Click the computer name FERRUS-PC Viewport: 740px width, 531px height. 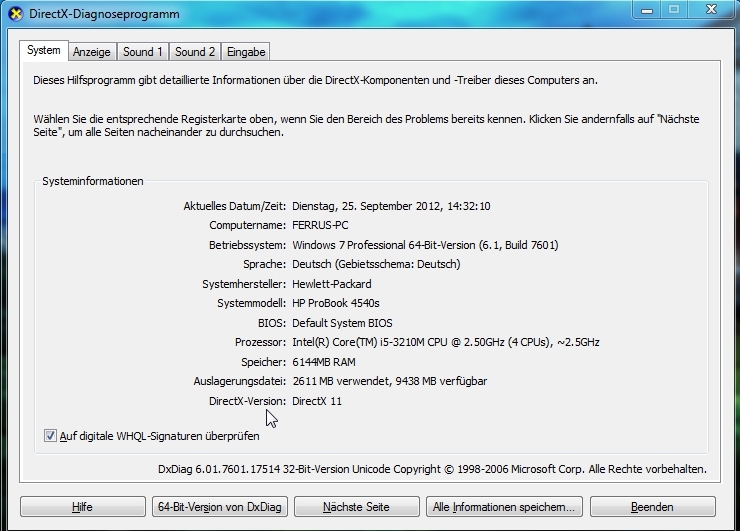pos(320,226)
